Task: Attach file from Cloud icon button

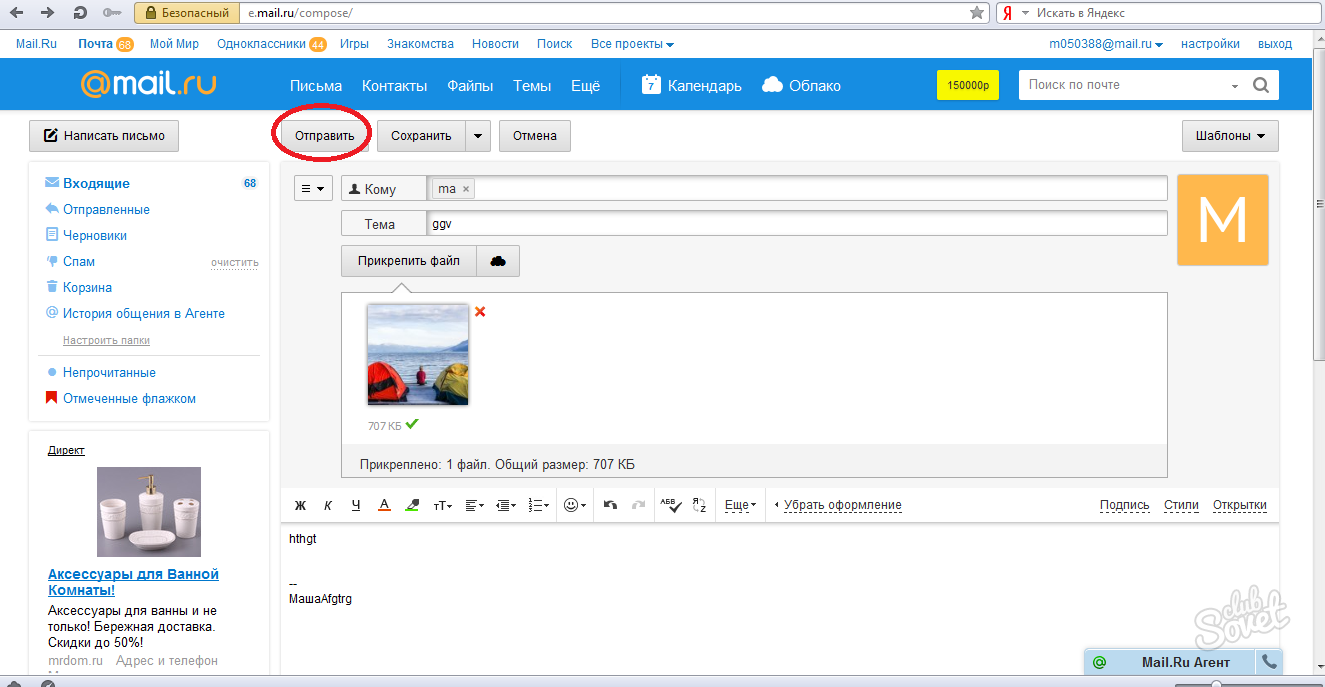Action: [x=498, y=261]
